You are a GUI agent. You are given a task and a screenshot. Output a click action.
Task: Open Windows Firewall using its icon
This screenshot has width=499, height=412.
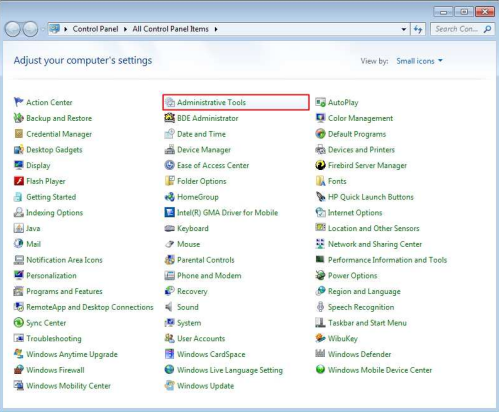coord(19,370)
